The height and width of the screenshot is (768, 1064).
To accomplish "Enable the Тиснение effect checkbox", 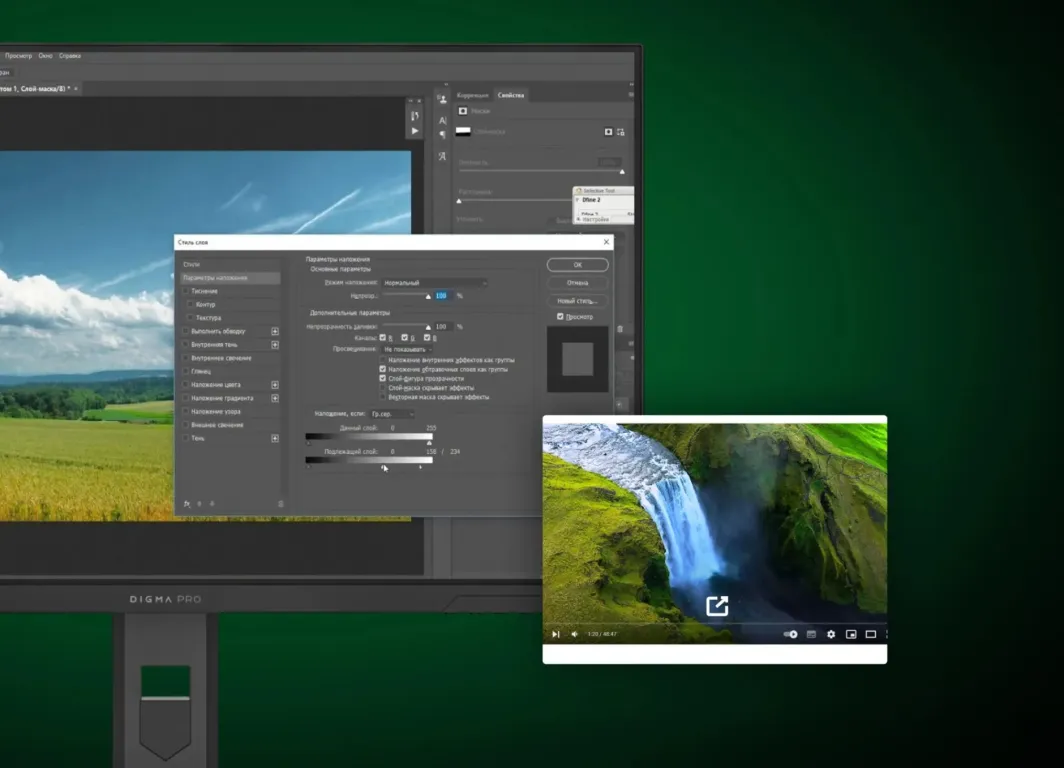I will click(x=185, y=291).
